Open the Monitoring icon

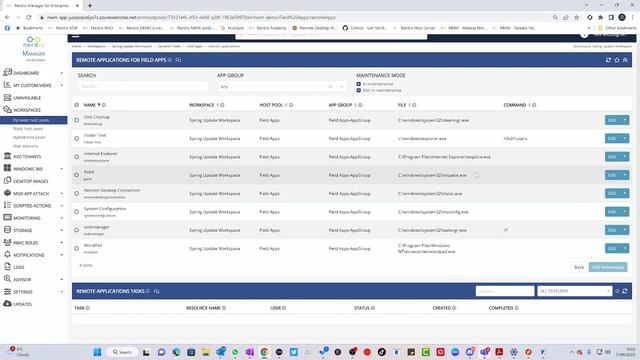click(7, 218)
